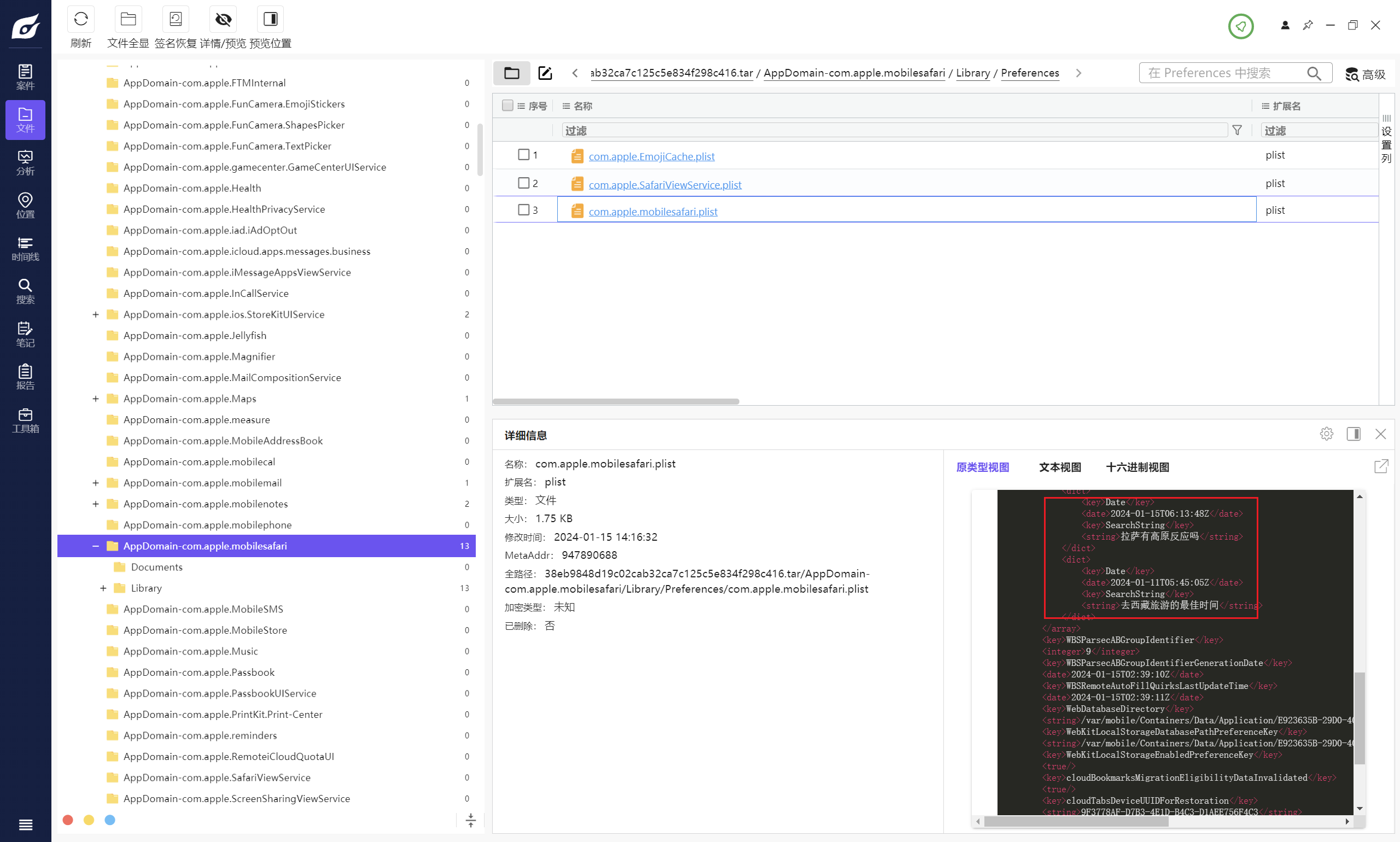Open the 文件 files section in sidebar
This screenshot has width=1400, height=842.
pos(26,120)
